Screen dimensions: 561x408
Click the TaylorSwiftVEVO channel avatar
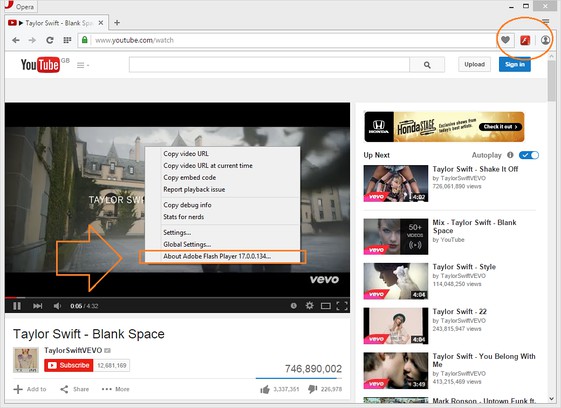(26, 360)
